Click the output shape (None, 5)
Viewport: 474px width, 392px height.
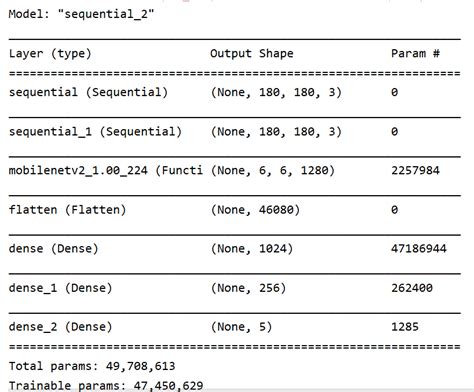(241, 327)
